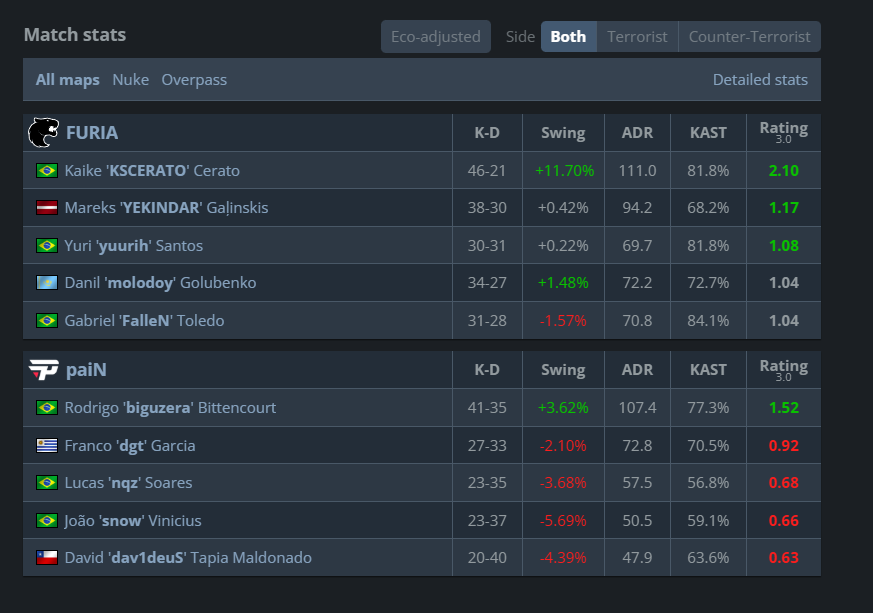Click nqz's Brazil flag icon

[47, 483]
